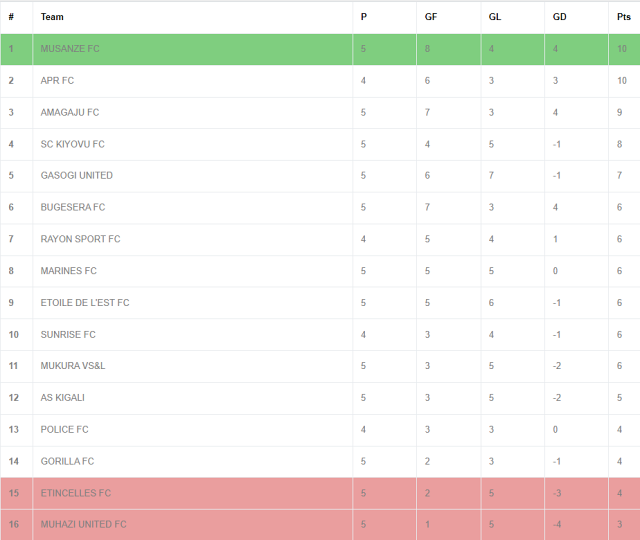Select AMAGAJU FC in the table
This screenshot has height=540, width=640.
tap(70, 113)
